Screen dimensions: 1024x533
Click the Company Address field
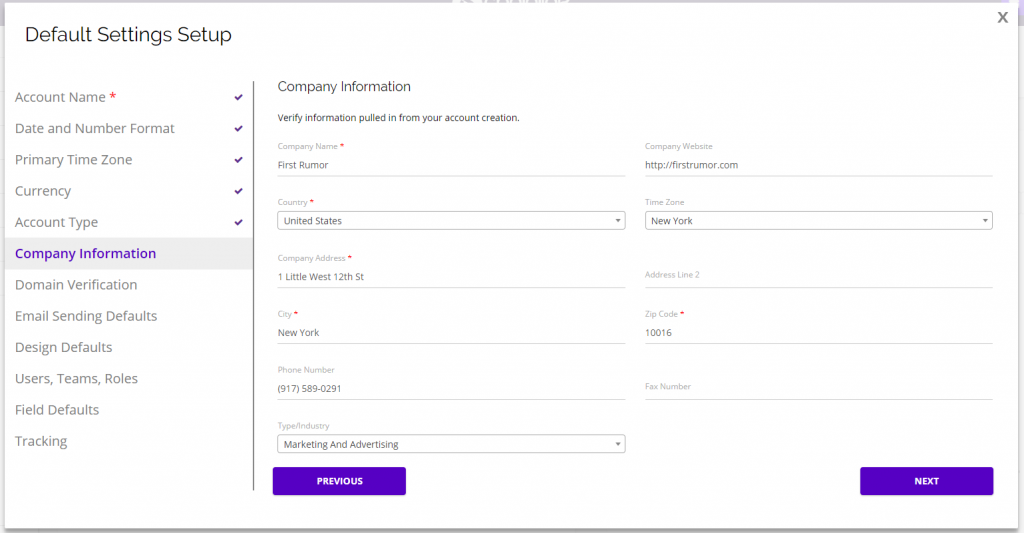click(x=451, y=277)
